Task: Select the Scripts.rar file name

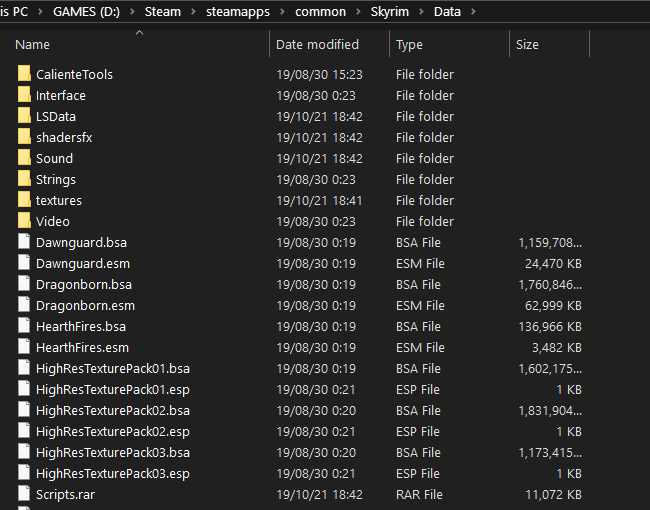Action: pos(65,495)
